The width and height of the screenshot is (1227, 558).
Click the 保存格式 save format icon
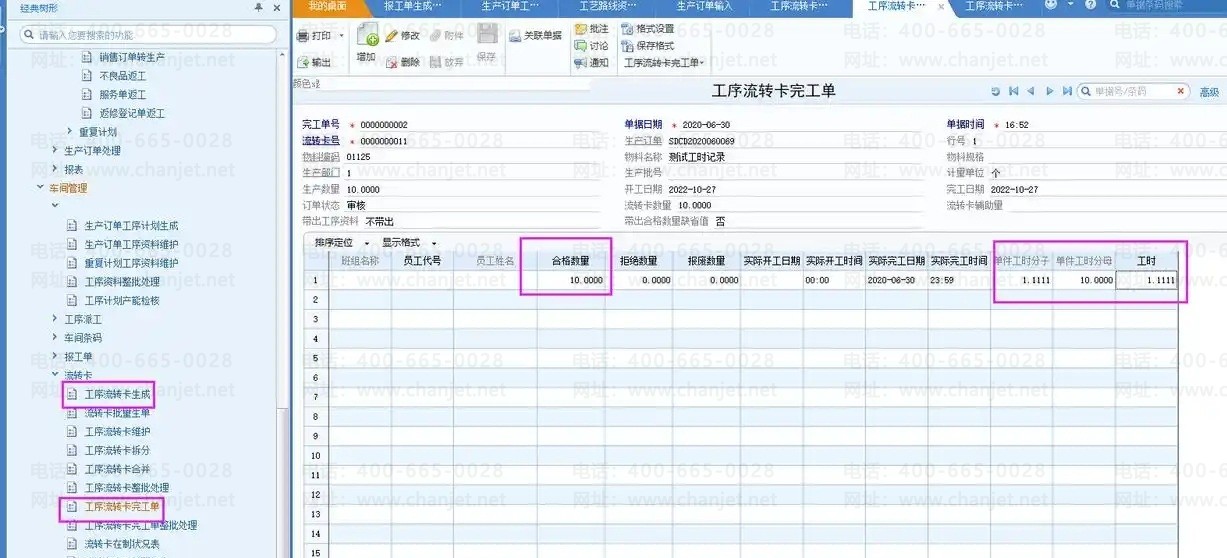(x=627, y=45)
